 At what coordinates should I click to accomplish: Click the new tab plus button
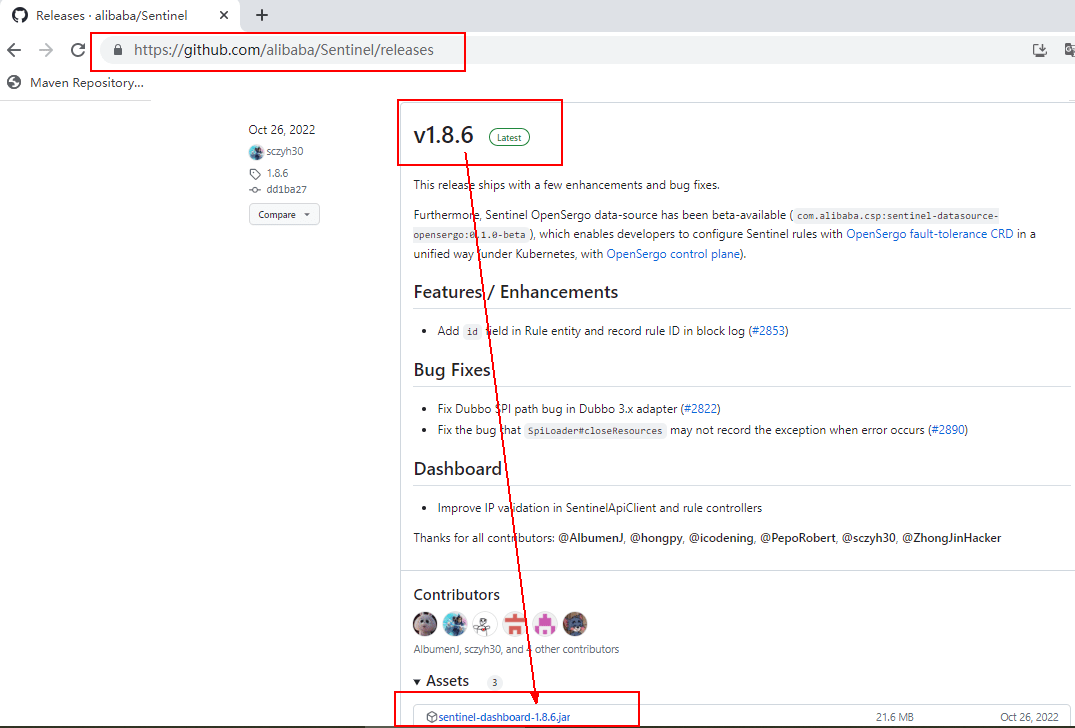(262, 15)
